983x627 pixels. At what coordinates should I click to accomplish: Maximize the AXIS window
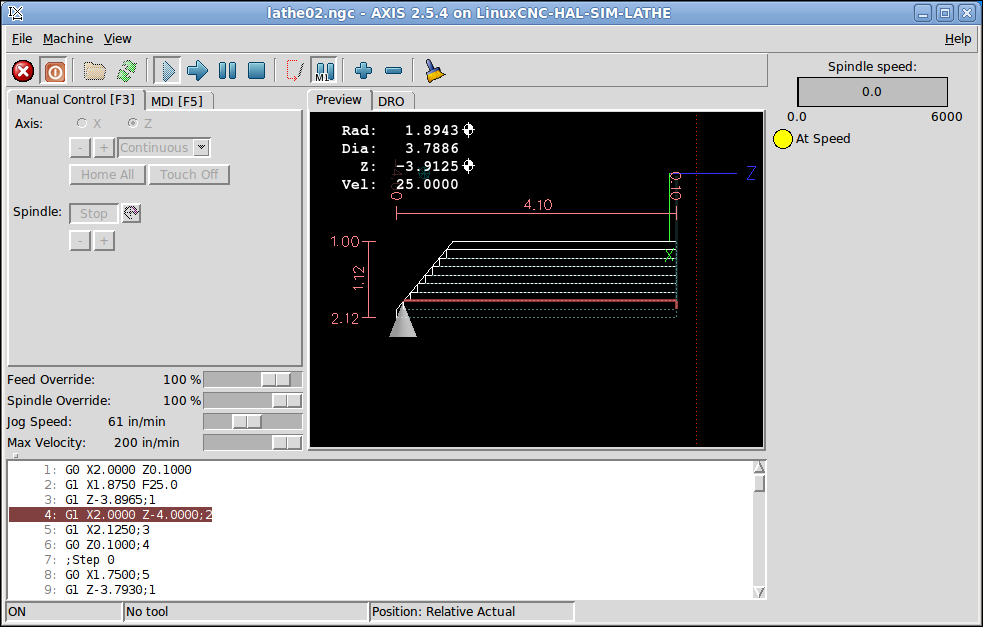(x=945, y=13)
